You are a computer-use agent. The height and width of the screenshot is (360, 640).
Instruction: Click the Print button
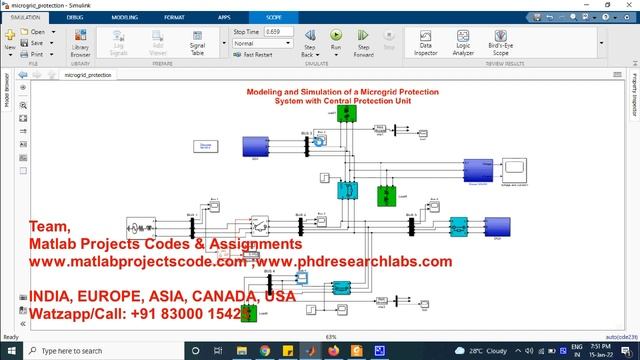[x=32, y=54]
